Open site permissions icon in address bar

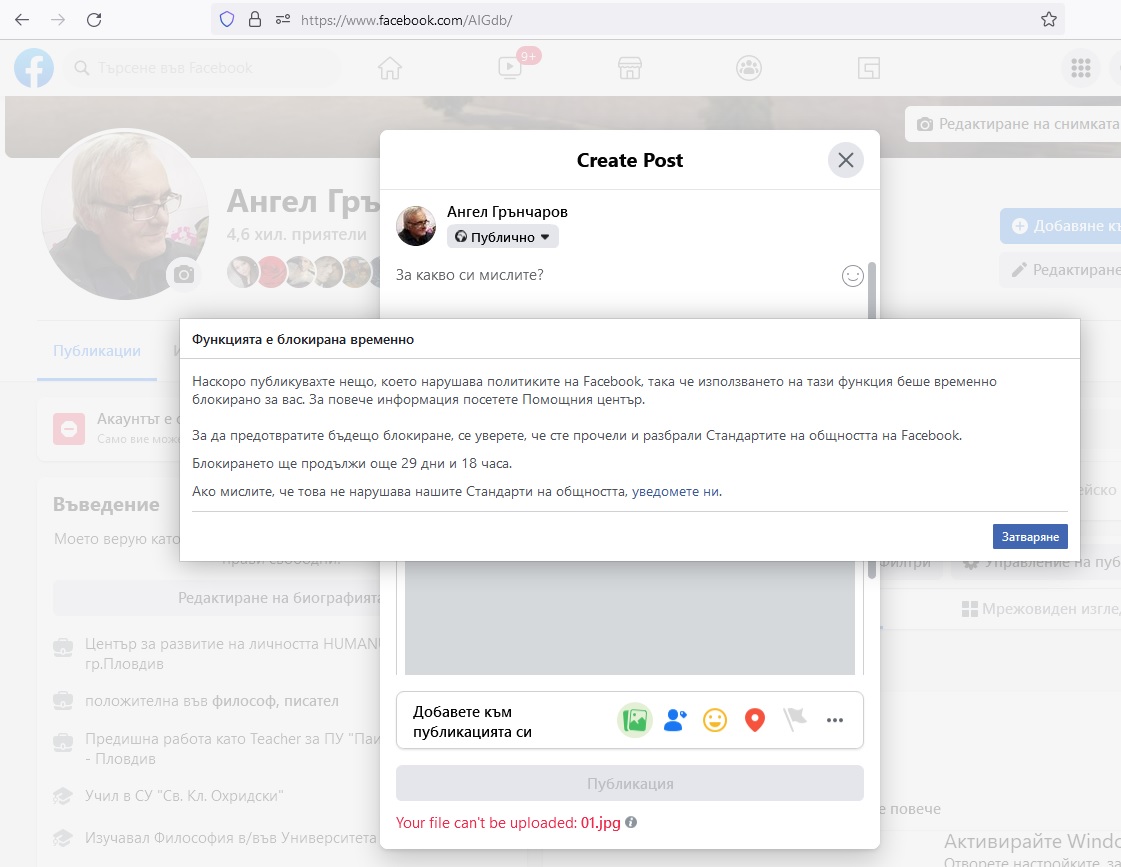pos(282,20)
